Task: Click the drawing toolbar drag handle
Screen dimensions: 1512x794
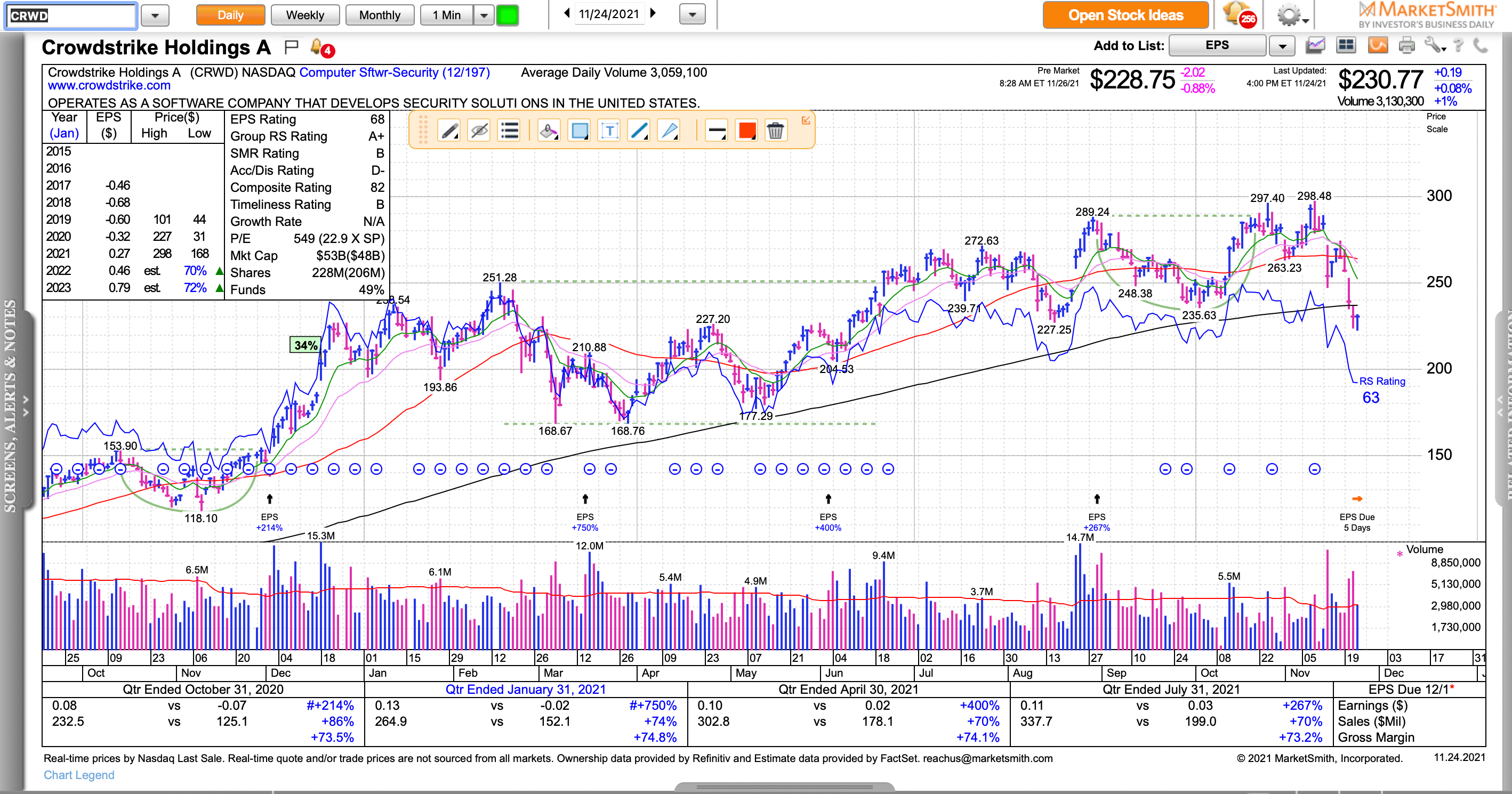Action: point(423,129)
